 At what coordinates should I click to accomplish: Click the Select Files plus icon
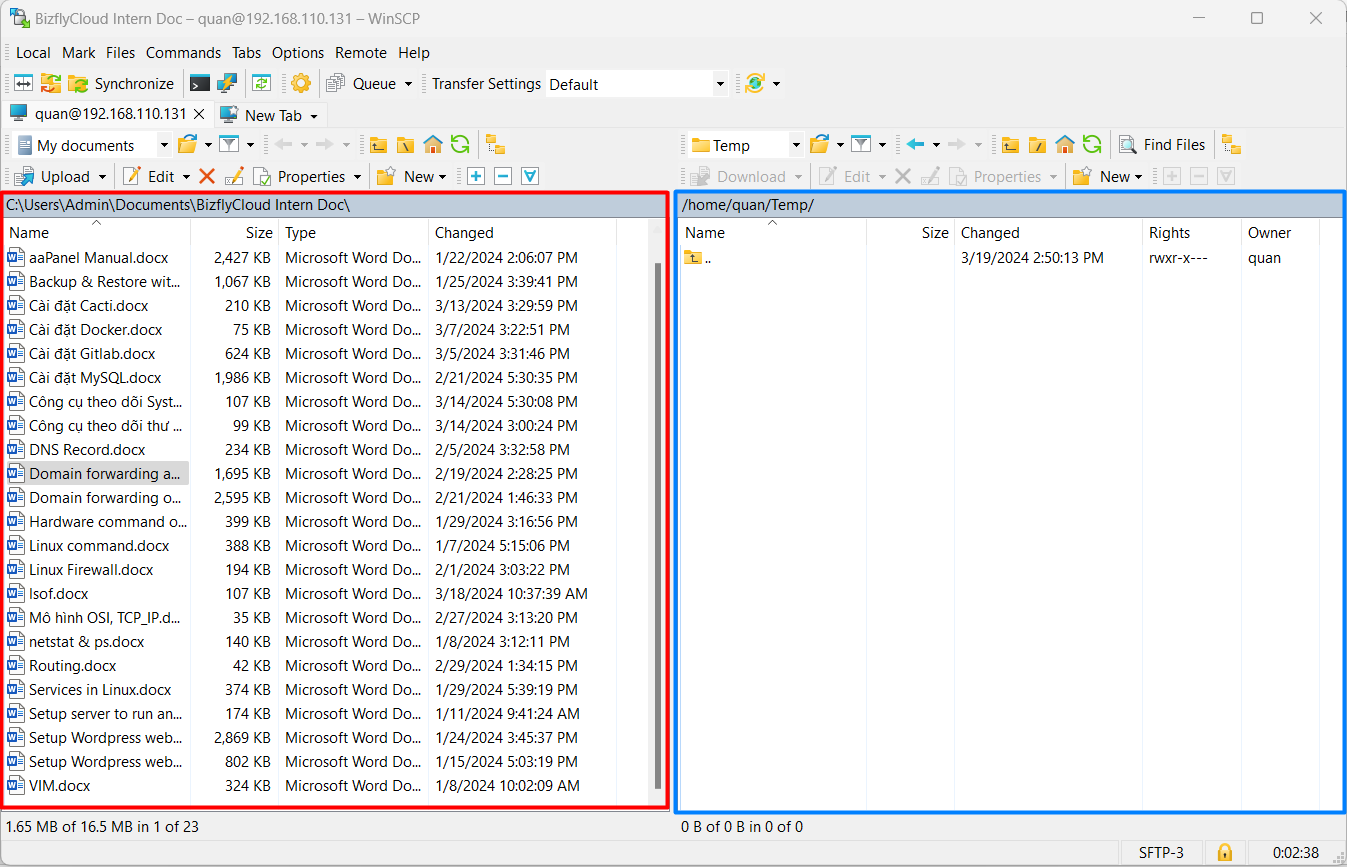476,177
